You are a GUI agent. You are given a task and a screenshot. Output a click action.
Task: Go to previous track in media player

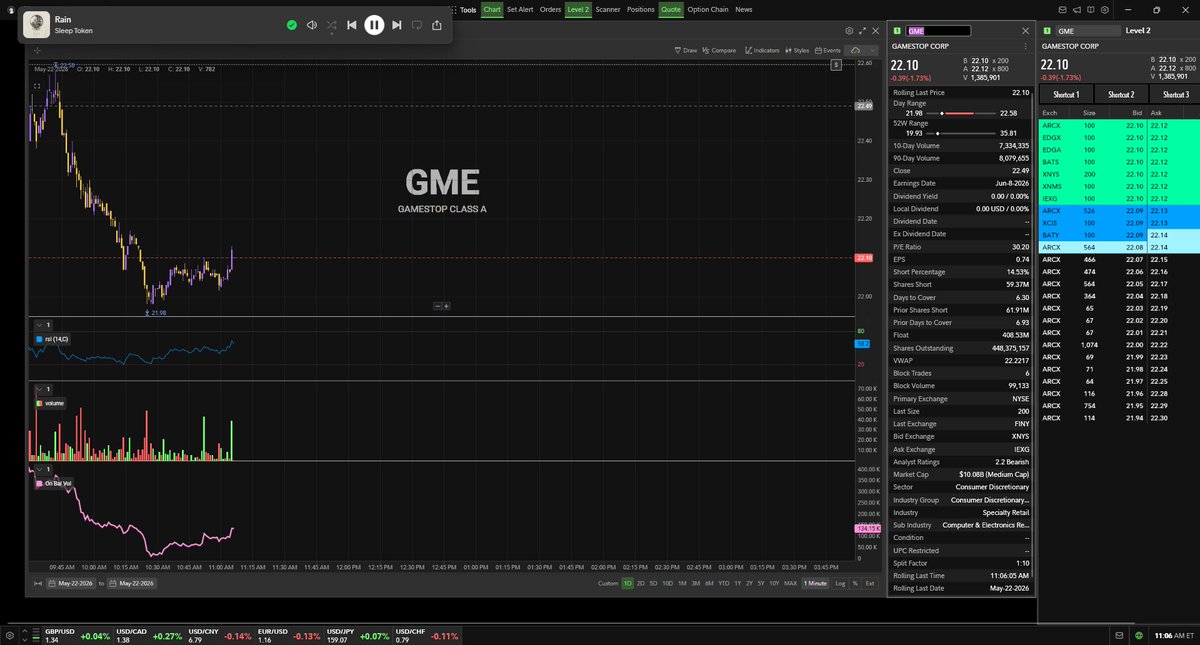(352, 25)
